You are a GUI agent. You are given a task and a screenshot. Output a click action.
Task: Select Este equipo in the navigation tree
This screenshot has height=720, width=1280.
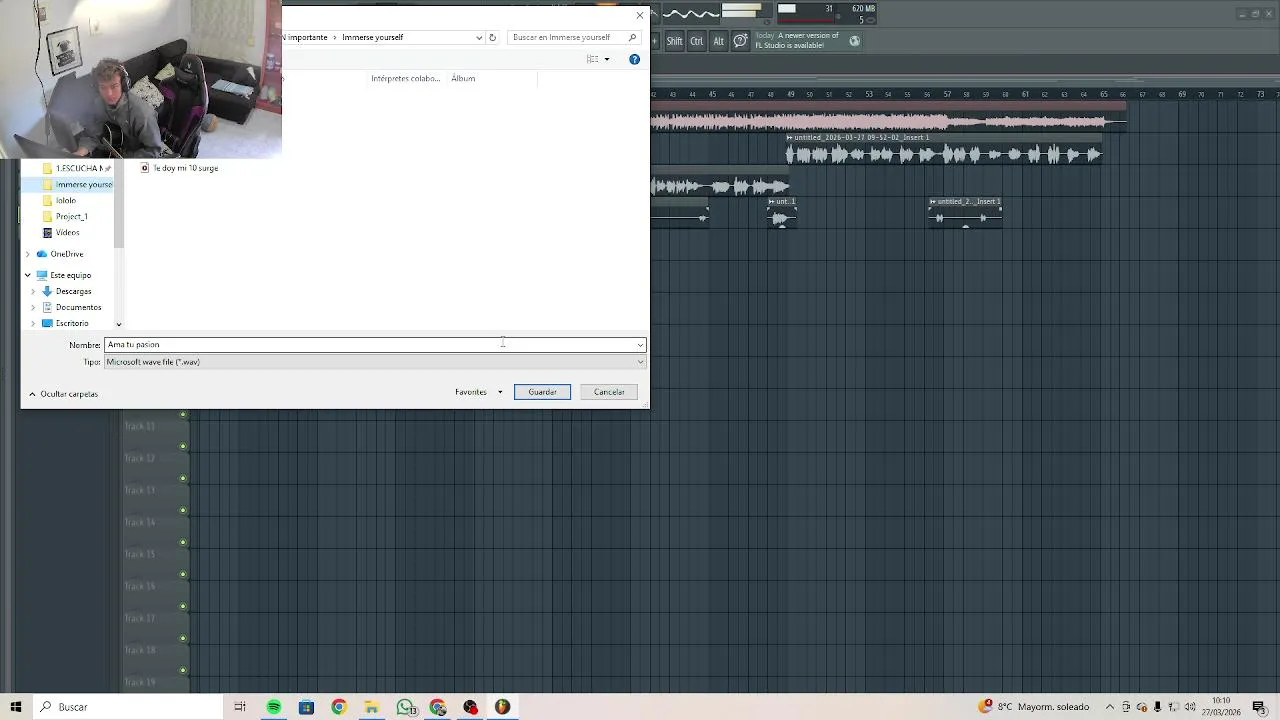coord(63,275)
